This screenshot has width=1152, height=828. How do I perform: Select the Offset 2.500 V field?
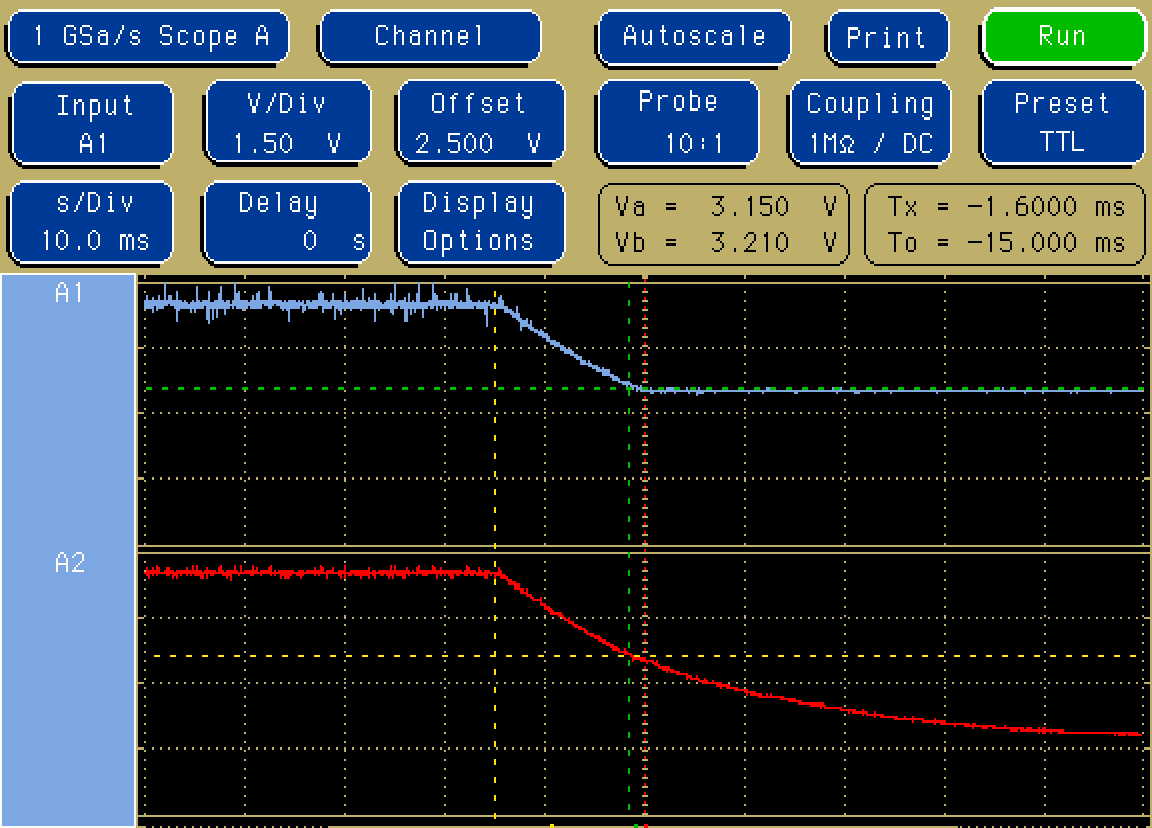[x=480, y=122]
